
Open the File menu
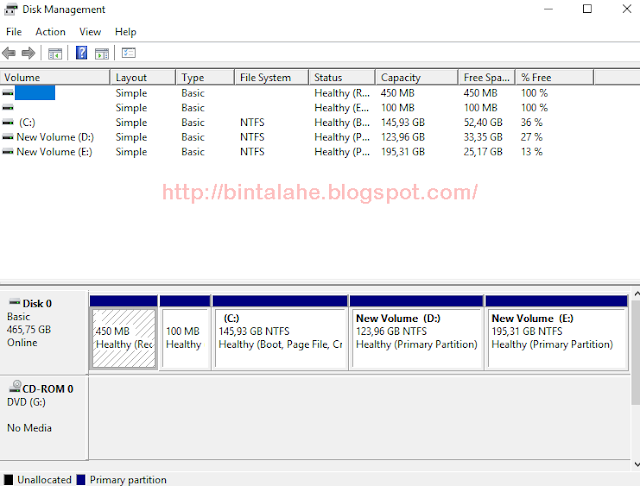click(14, 32)
